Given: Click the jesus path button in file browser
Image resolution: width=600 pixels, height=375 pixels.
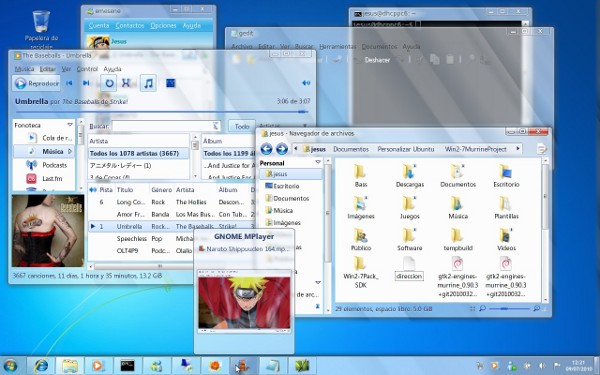Looking at the screenshot, I should (x=315, y=149).
